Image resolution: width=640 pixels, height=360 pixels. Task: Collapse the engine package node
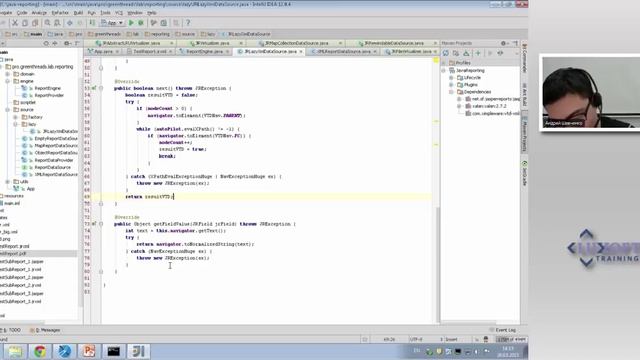8,81
